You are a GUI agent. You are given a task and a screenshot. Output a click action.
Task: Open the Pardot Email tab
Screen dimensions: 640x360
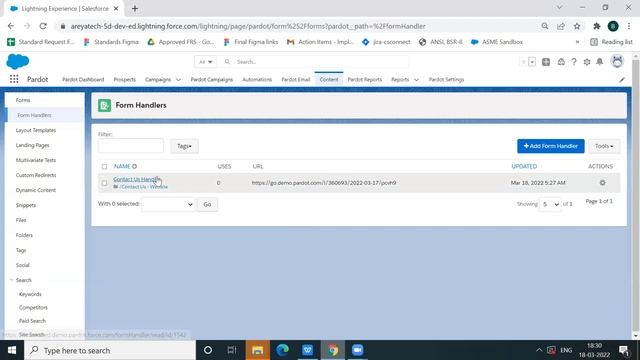pyautogui.click(x=296, y=80)
